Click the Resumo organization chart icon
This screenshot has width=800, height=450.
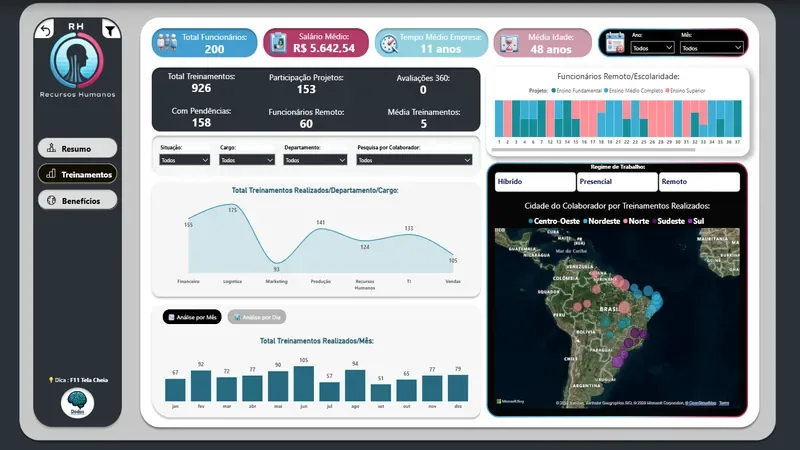pyautogui.click(x=52, y=148)
